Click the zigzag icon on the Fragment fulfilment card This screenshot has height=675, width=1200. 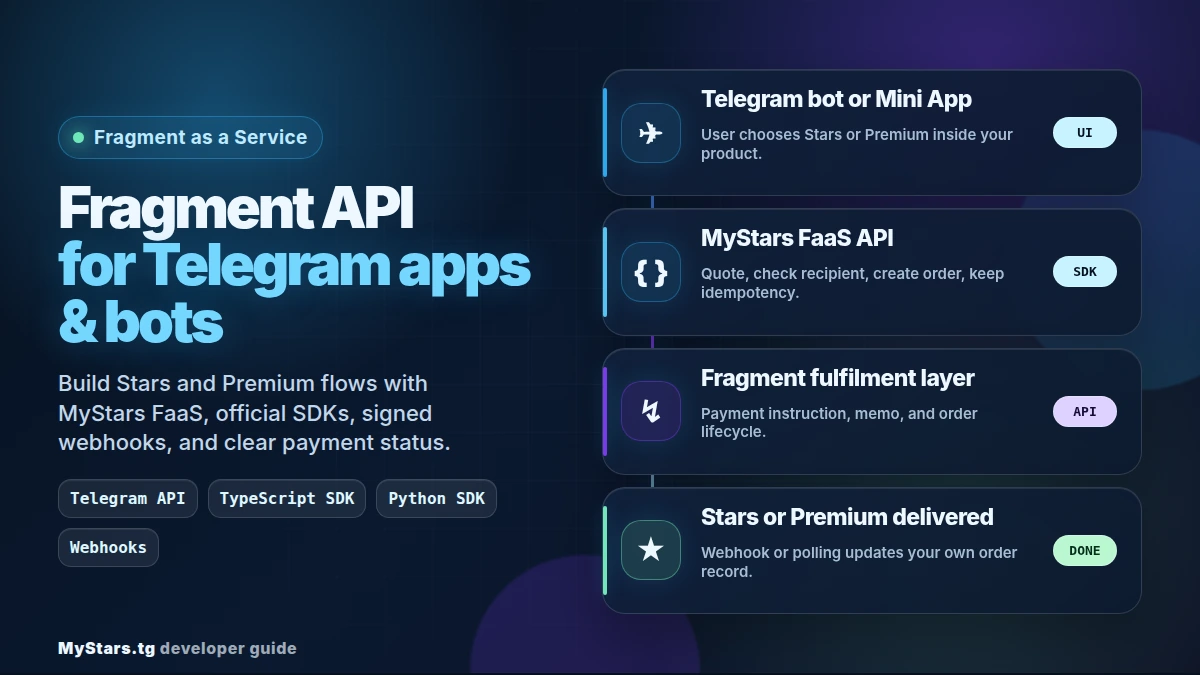651,411
